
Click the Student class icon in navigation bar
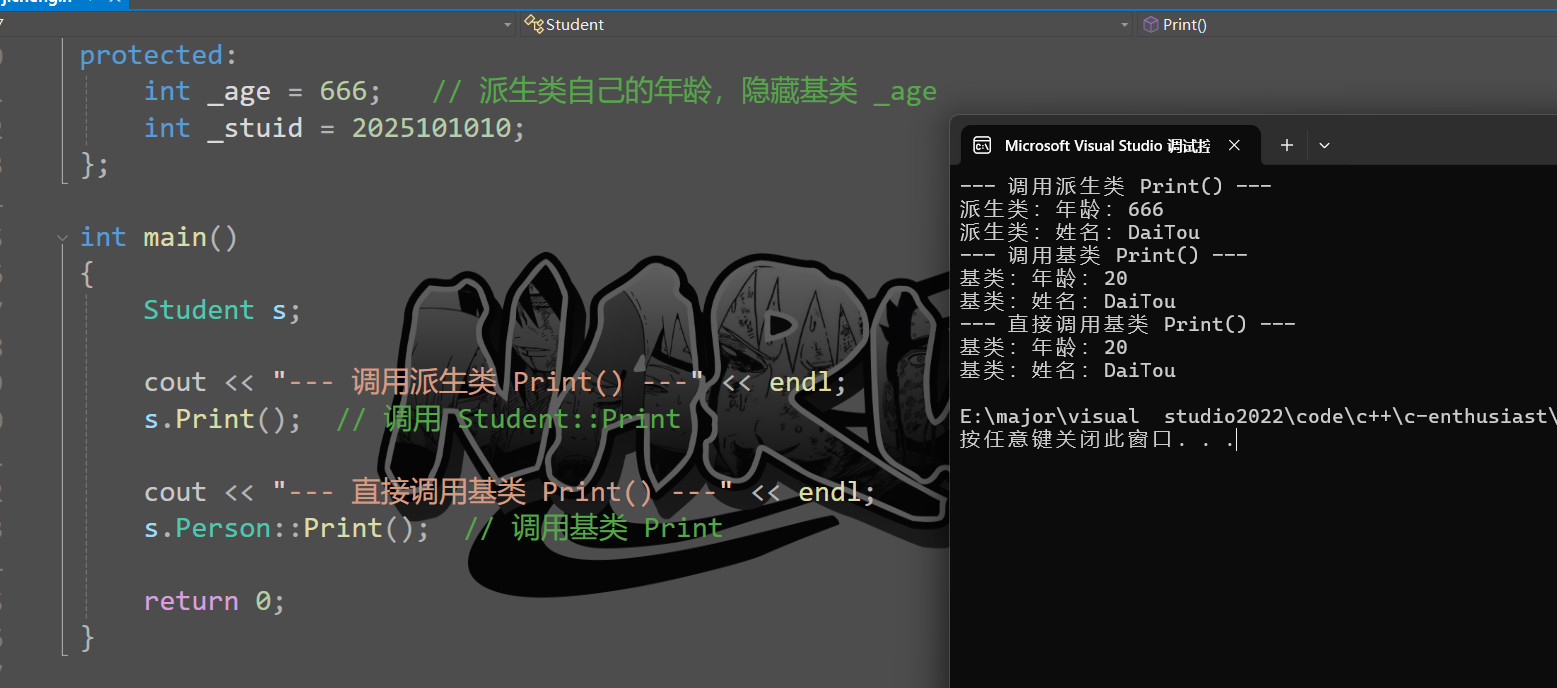pos(531,23)
